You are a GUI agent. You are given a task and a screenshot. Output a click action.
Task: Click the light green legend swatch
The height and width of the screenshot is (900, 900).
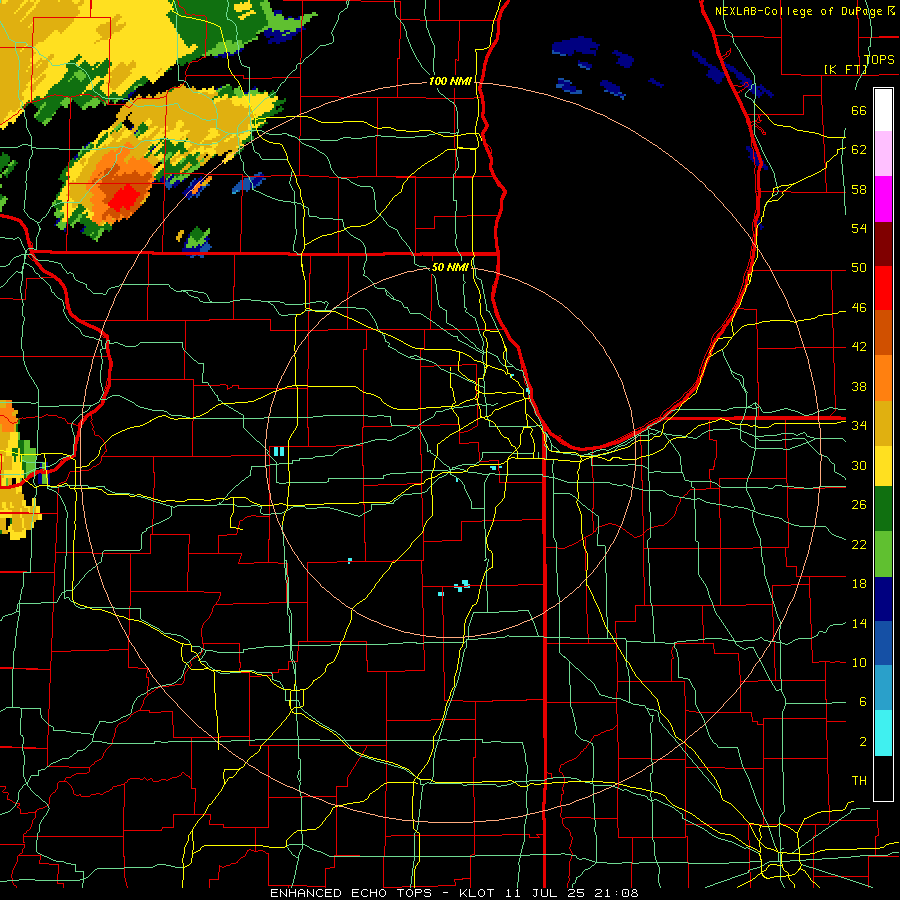[x=883, y=554]
